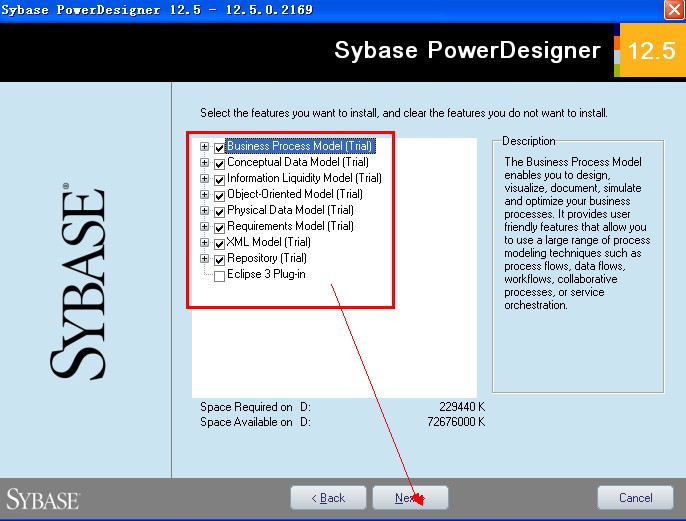This screenshot has width=686, height=521.
Task: Expand the Information Liquidity Model node
Action: [204, 178]
